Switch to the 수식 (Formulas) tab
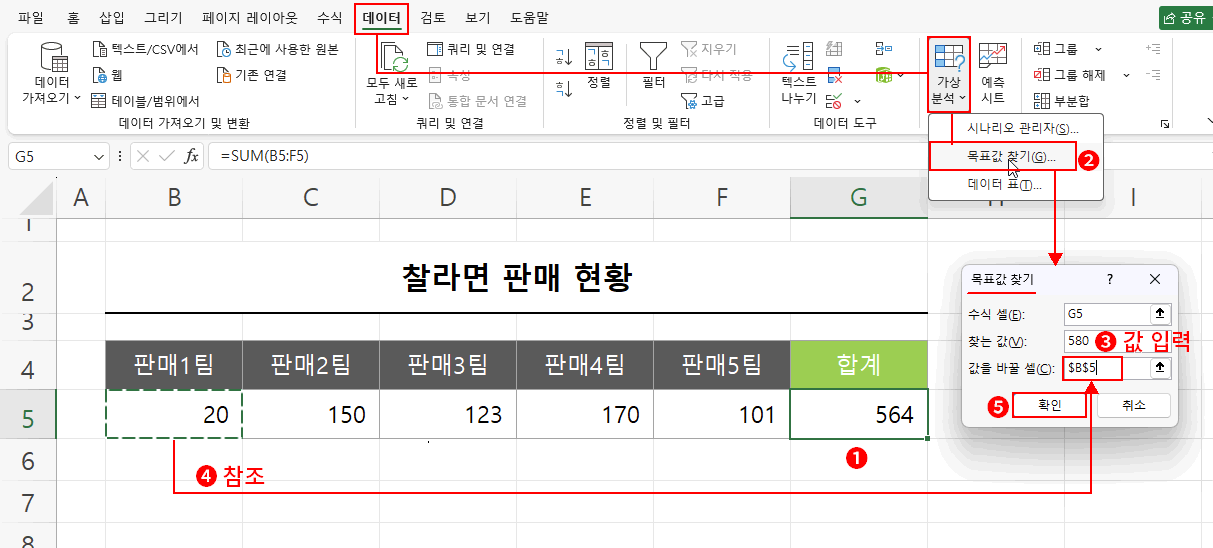Image resolution: width=1213 pixels, height=548 pixels. [x=328, y=18]
